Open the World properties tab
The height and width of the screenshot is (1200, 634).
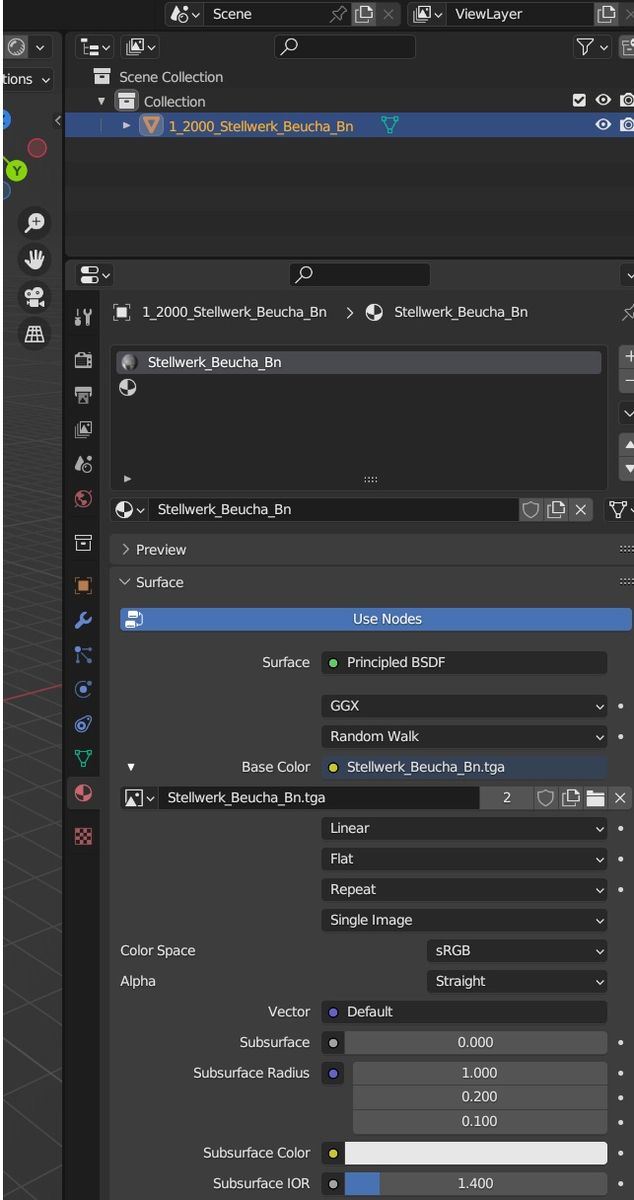click(x=84, y=499)
